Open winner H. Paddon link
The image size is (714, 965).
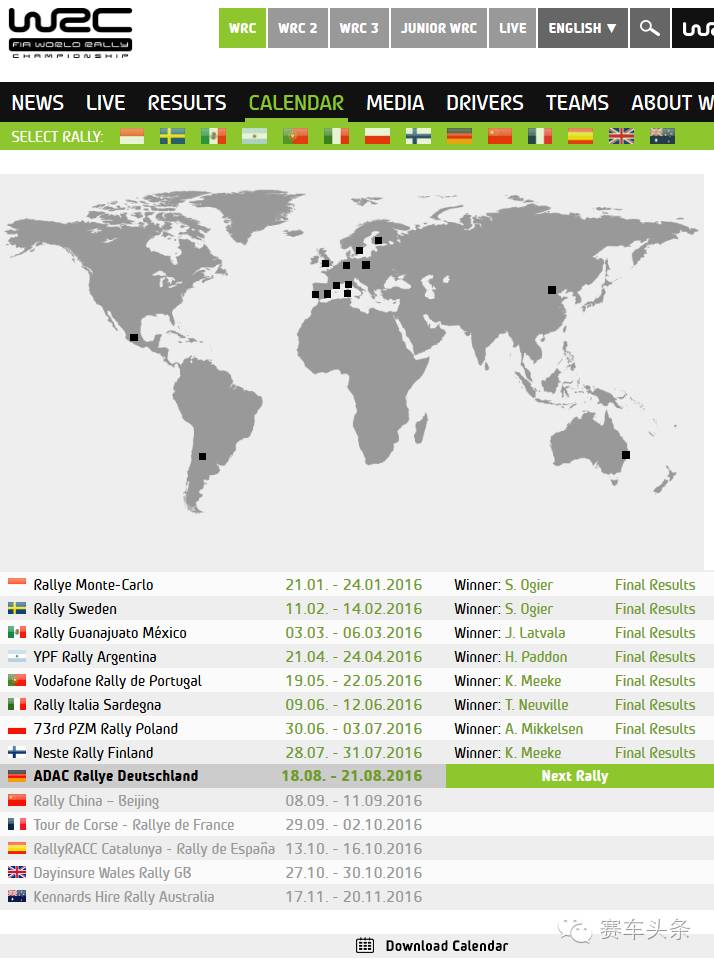536,657
